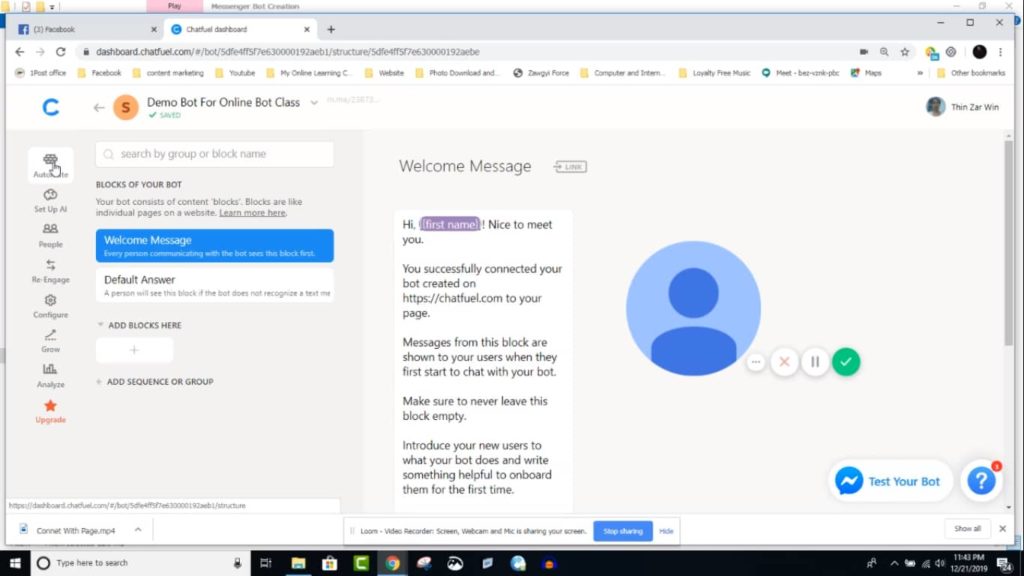Show more bookmarks with the chevron
This screenshot has width=1024, height=576.
[x=920, y=73]
